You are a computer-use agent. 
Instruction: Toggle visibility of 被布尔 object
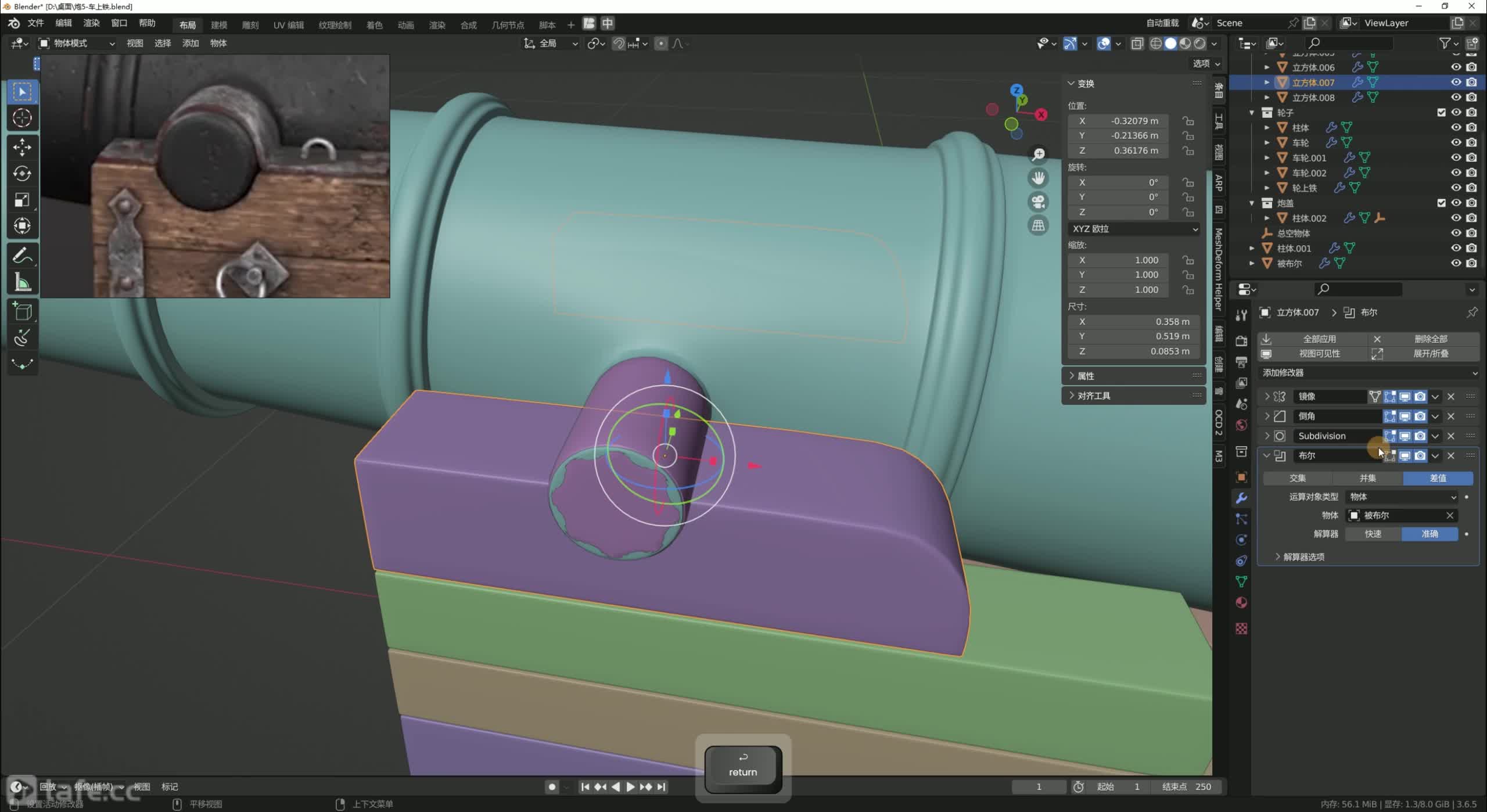coord(1456,263)
